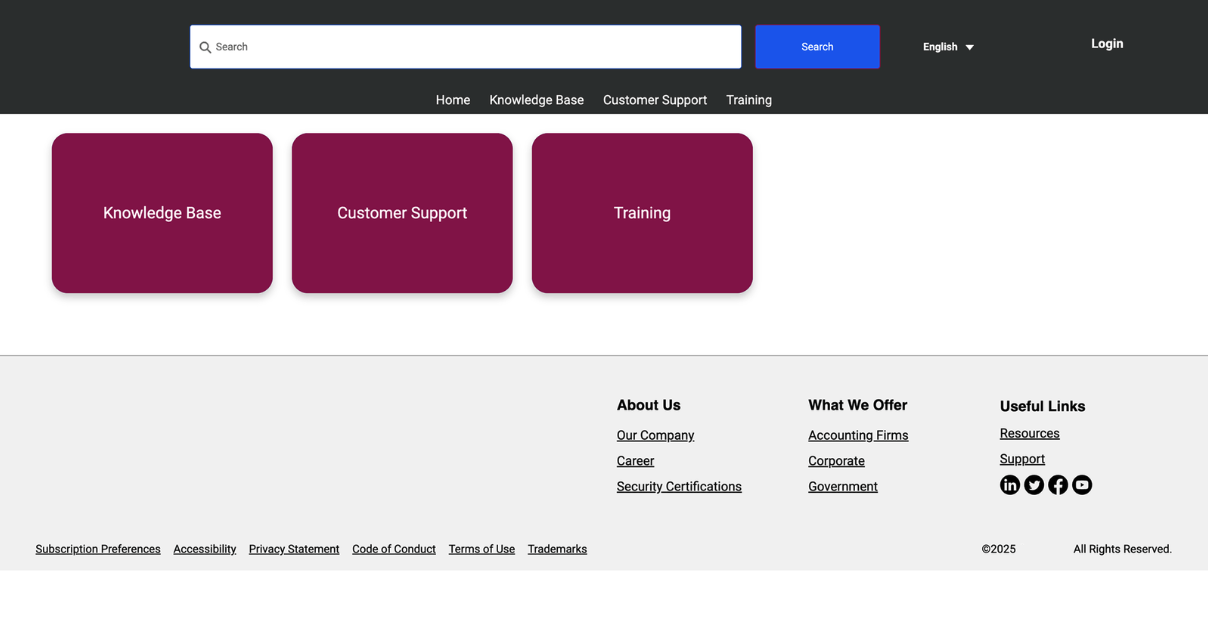Click the About Us heading

coord(648,405)
